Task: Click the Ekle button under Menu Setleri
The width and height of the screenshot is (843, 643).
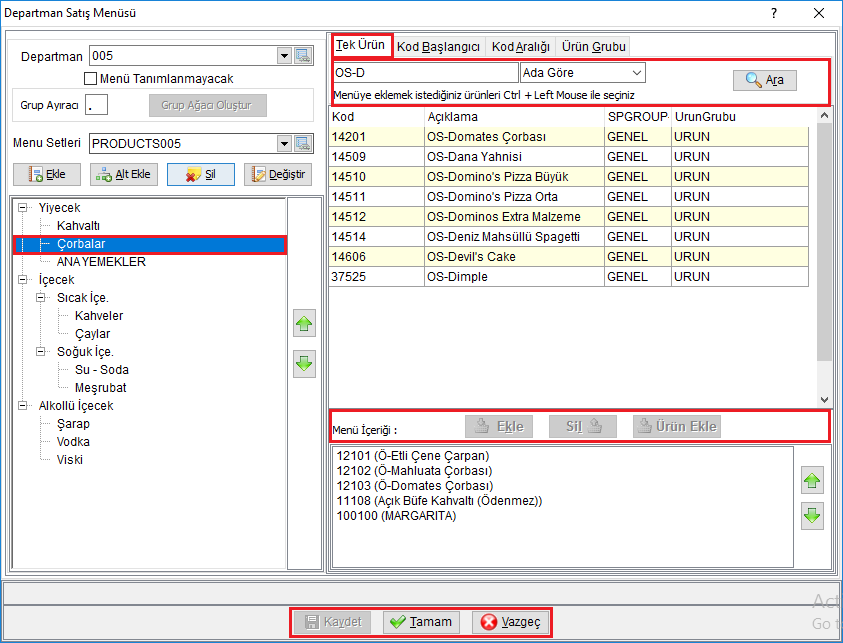Action: pyautogui.click(x=47, y=174)
